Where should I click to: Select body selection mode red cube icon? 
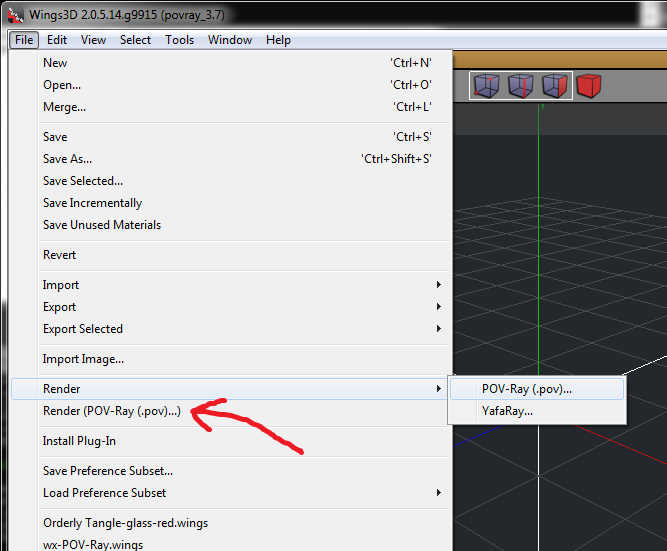588,86
